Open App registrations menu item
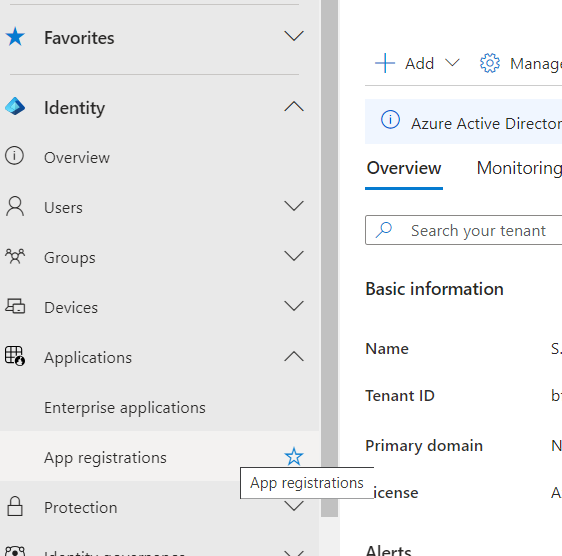The width and height of the screenshot is (562, 556). point(105,458)
